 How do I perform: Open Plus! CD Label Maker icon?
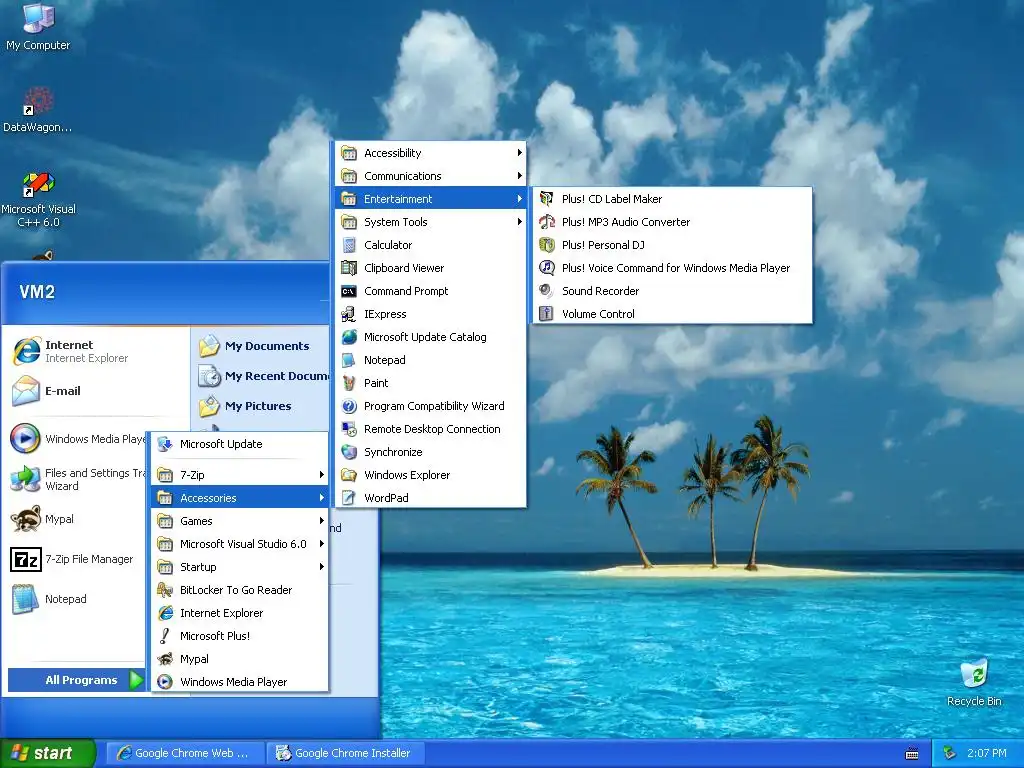click(x=546, y=199)
